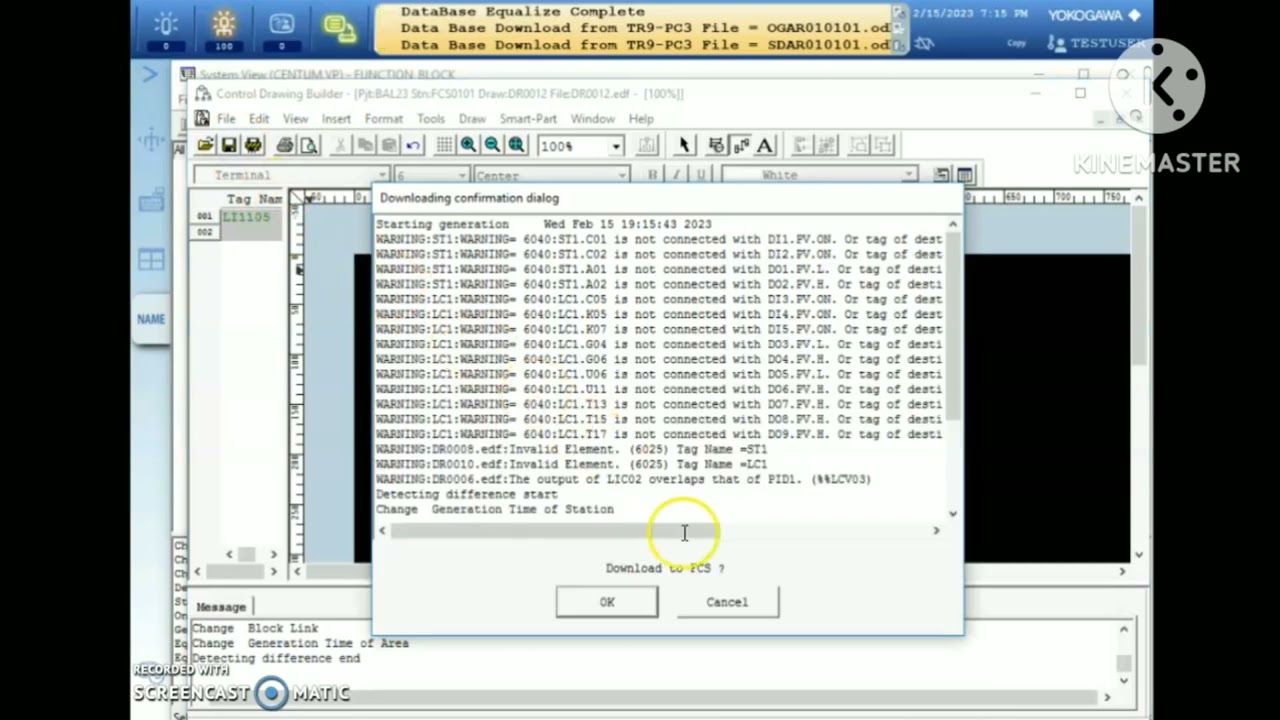
Task: Click the up arrow of log vertical scrollbar
Action: click(952, 224)
